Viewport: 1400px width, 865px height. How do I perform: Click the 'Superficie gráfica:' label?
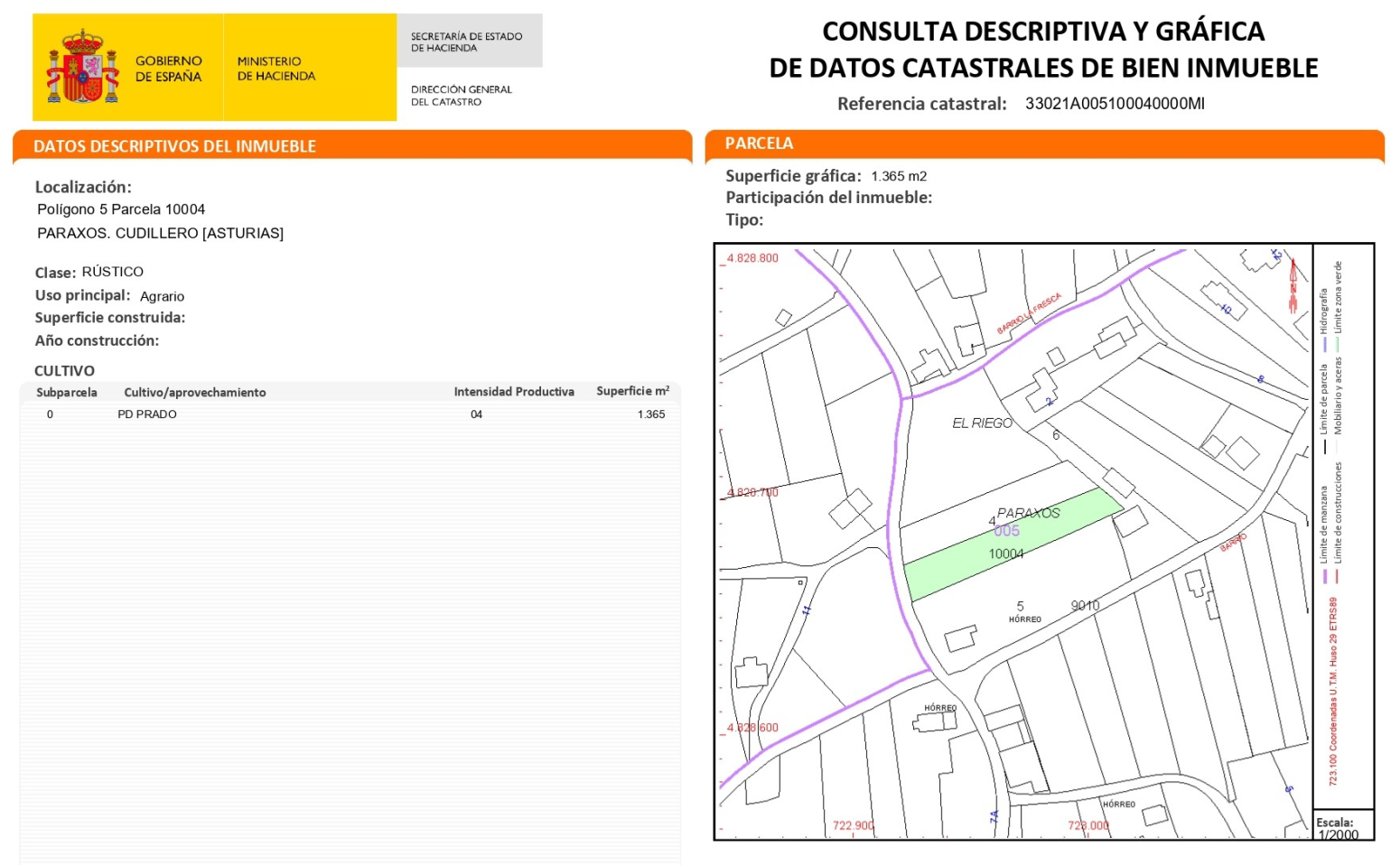(794, 176)
